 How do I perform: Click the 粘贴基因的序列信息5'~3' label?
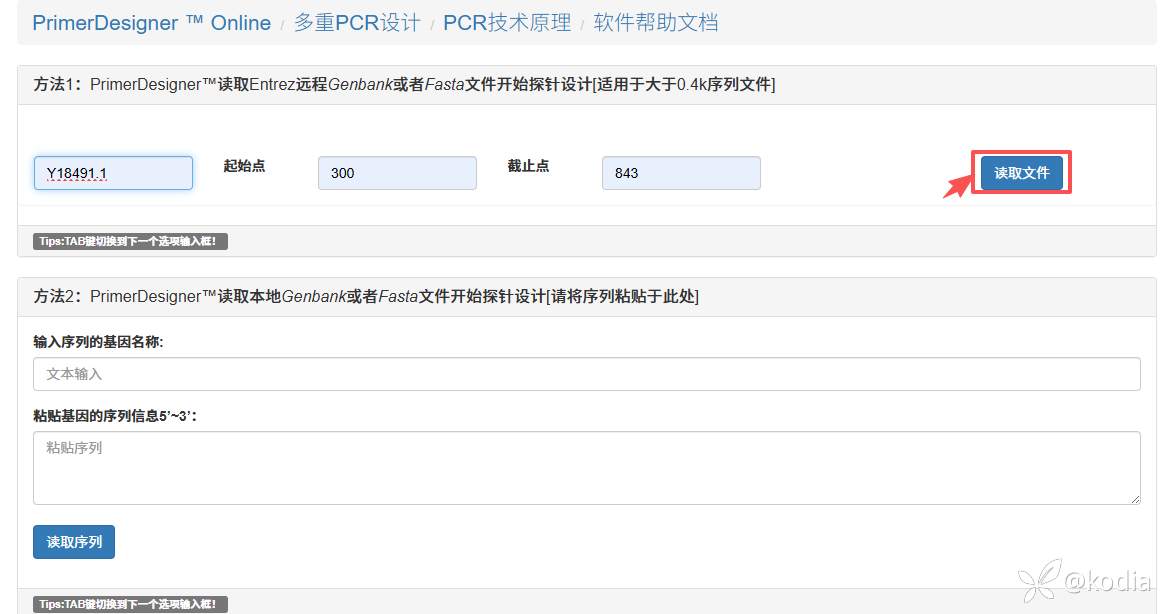pyautogui.click(x=115, y=416)
